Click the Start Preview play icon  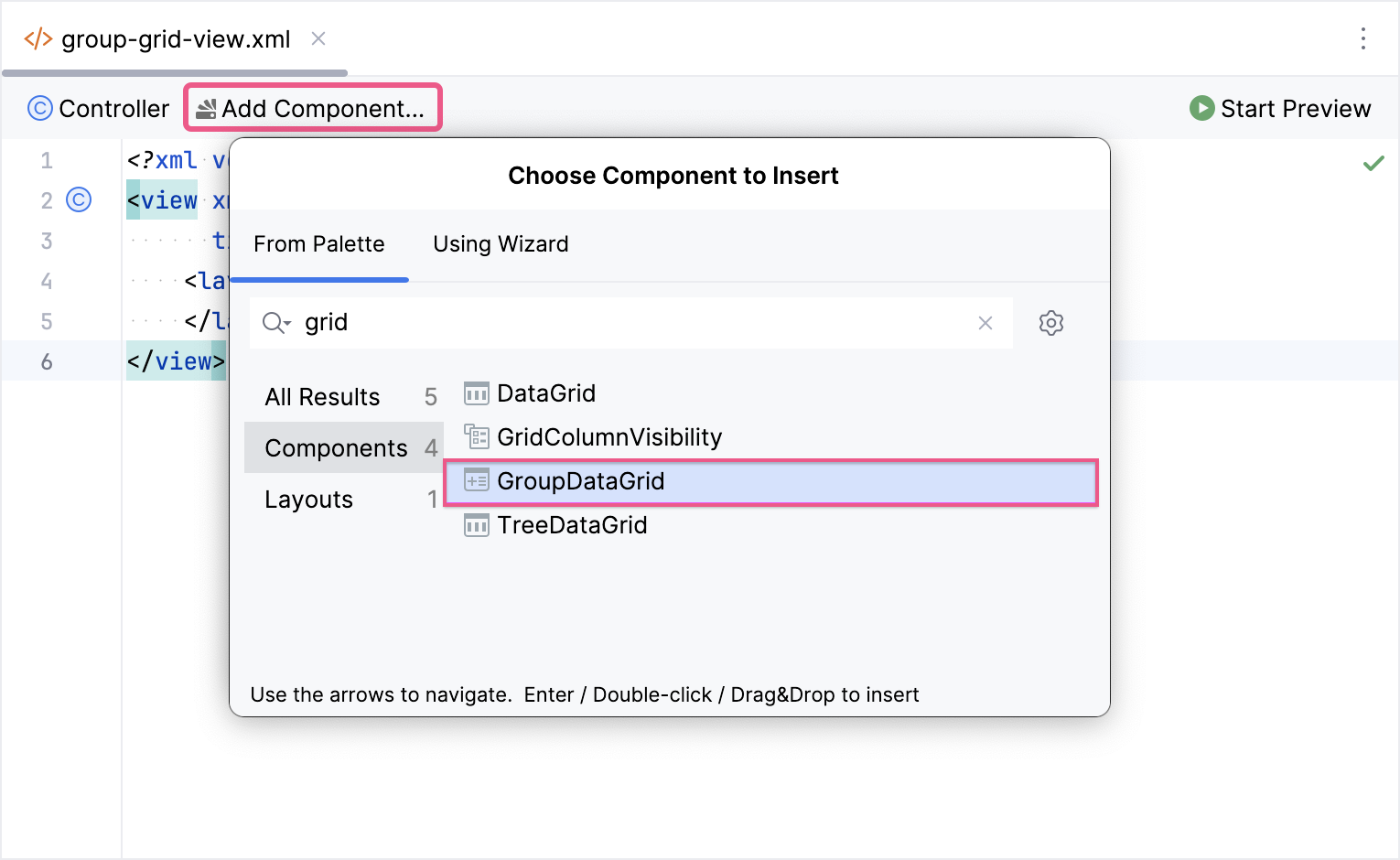pos(1201,108)
